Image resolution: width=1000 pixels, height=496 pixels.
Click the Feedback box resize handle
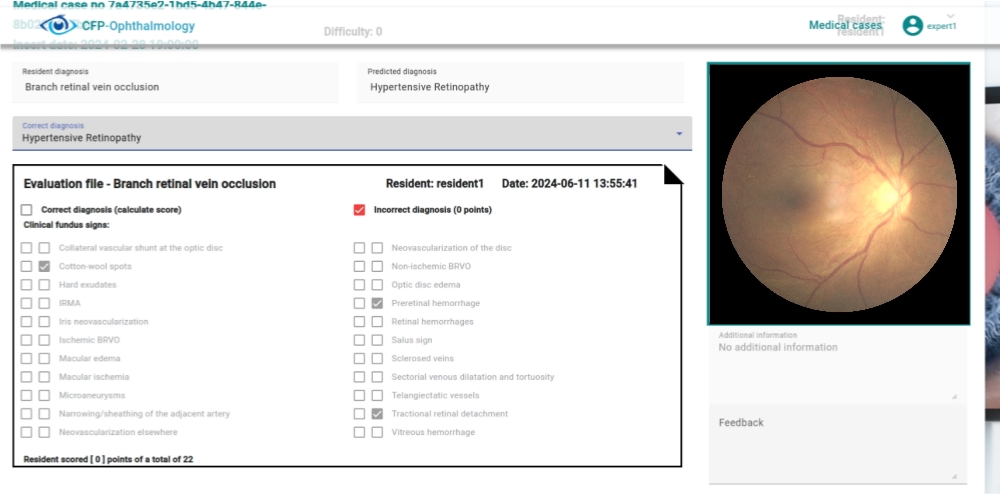(x=954, y=476)
